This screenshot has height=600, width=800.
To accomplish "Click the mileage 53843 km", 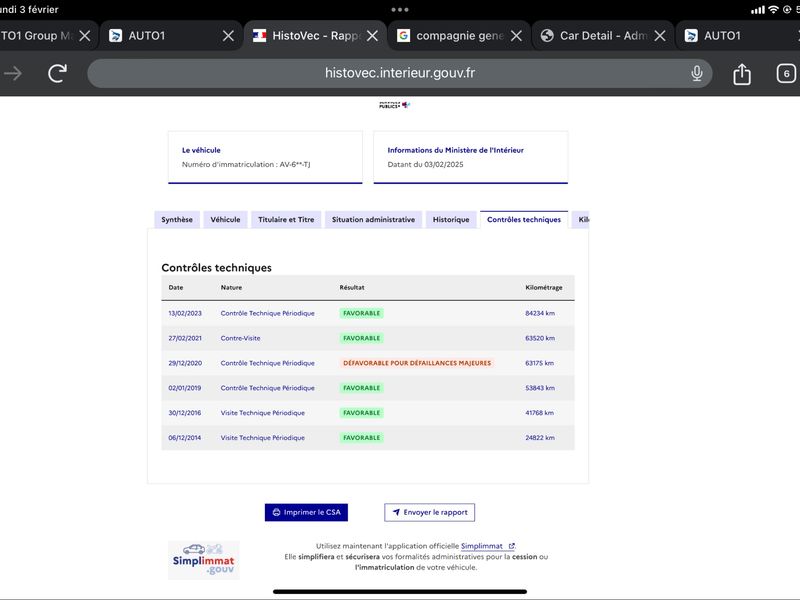I will click(x=540, y=388).
